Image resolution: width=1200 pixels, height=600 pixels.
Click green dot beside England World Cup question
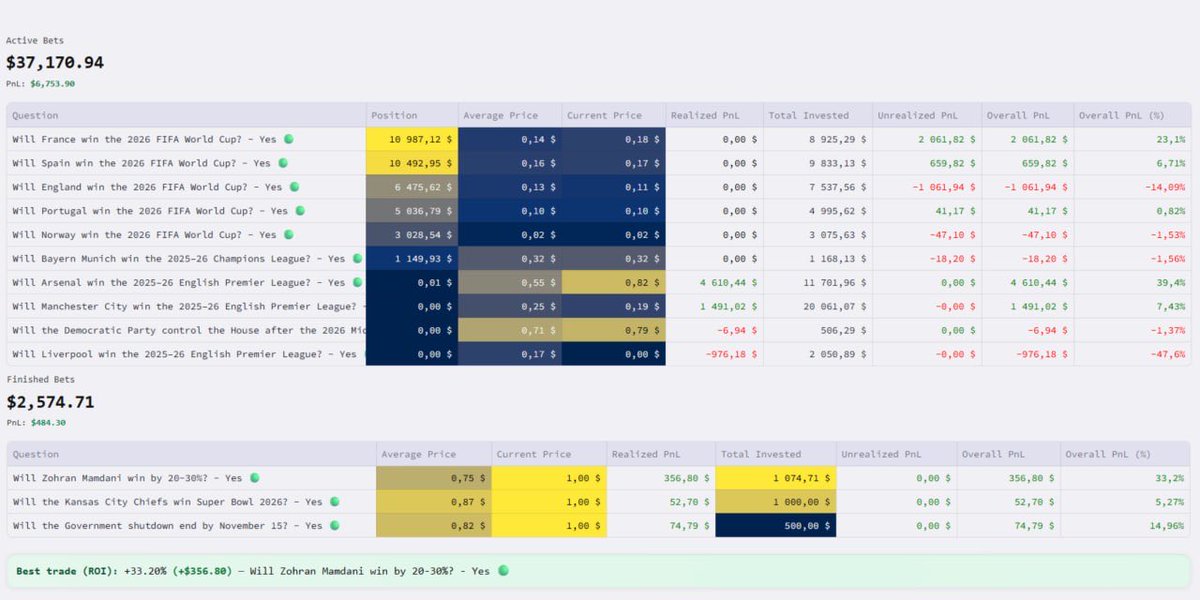296,187
